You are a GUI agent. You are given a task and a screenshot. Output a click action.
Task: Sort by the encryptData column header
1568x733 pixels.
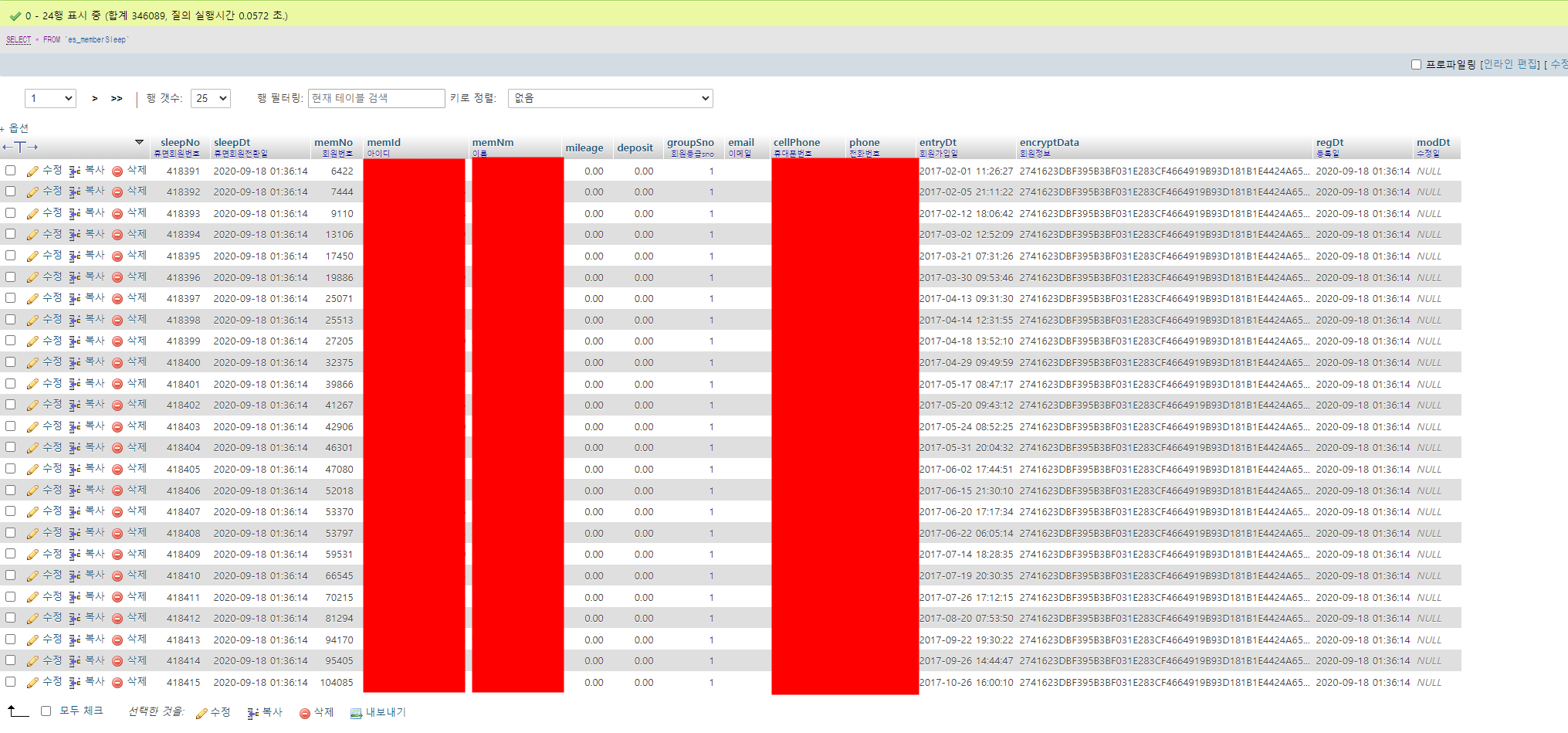[1049, 142]
